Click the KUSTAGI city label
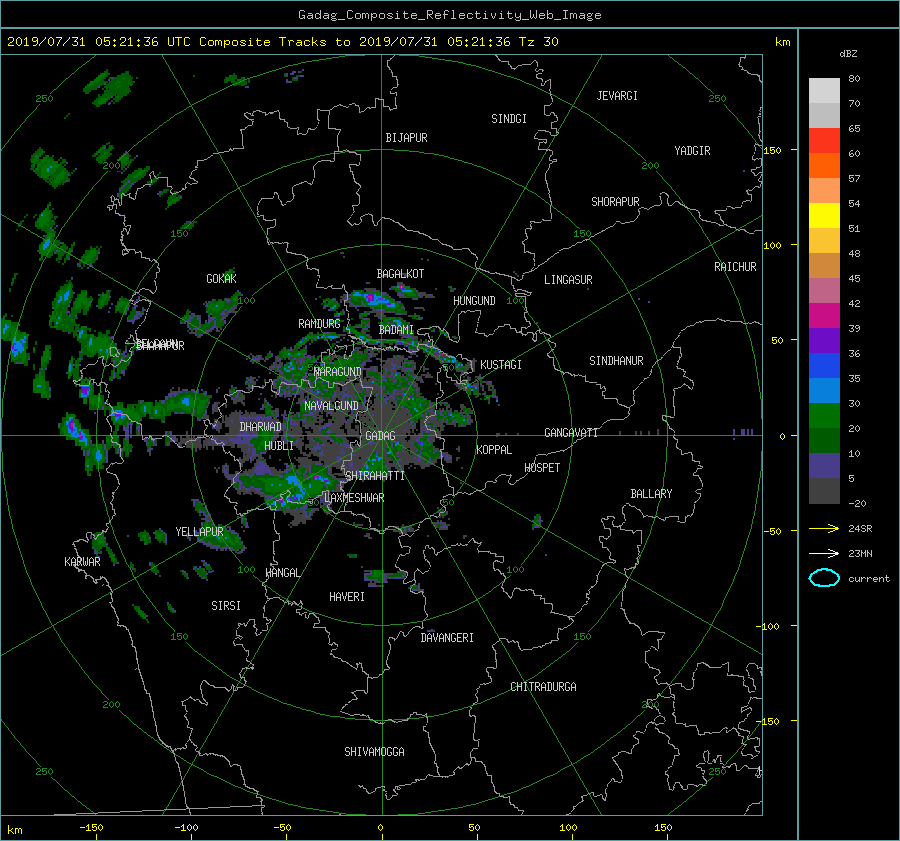 tap(501, 365)
